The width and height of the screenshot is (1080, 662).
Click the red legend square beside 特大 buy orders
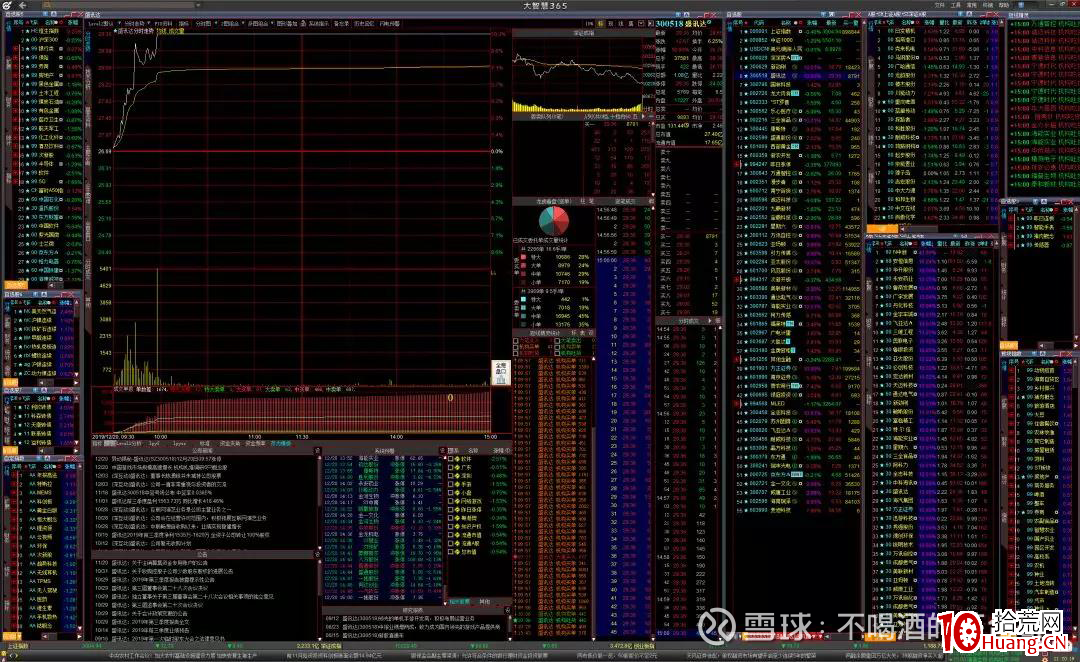pyautogui.click(x=523, y=257)
